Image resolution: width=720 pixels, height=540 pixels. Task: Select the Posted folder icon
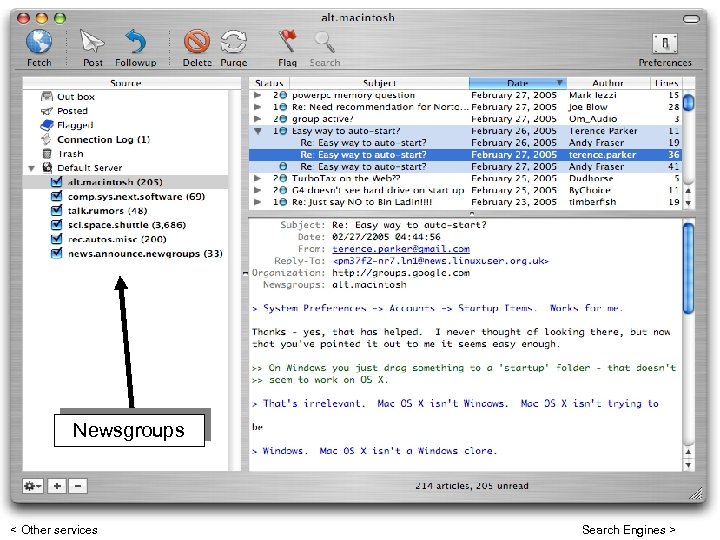pyautogui.click(x=47, y=111)
